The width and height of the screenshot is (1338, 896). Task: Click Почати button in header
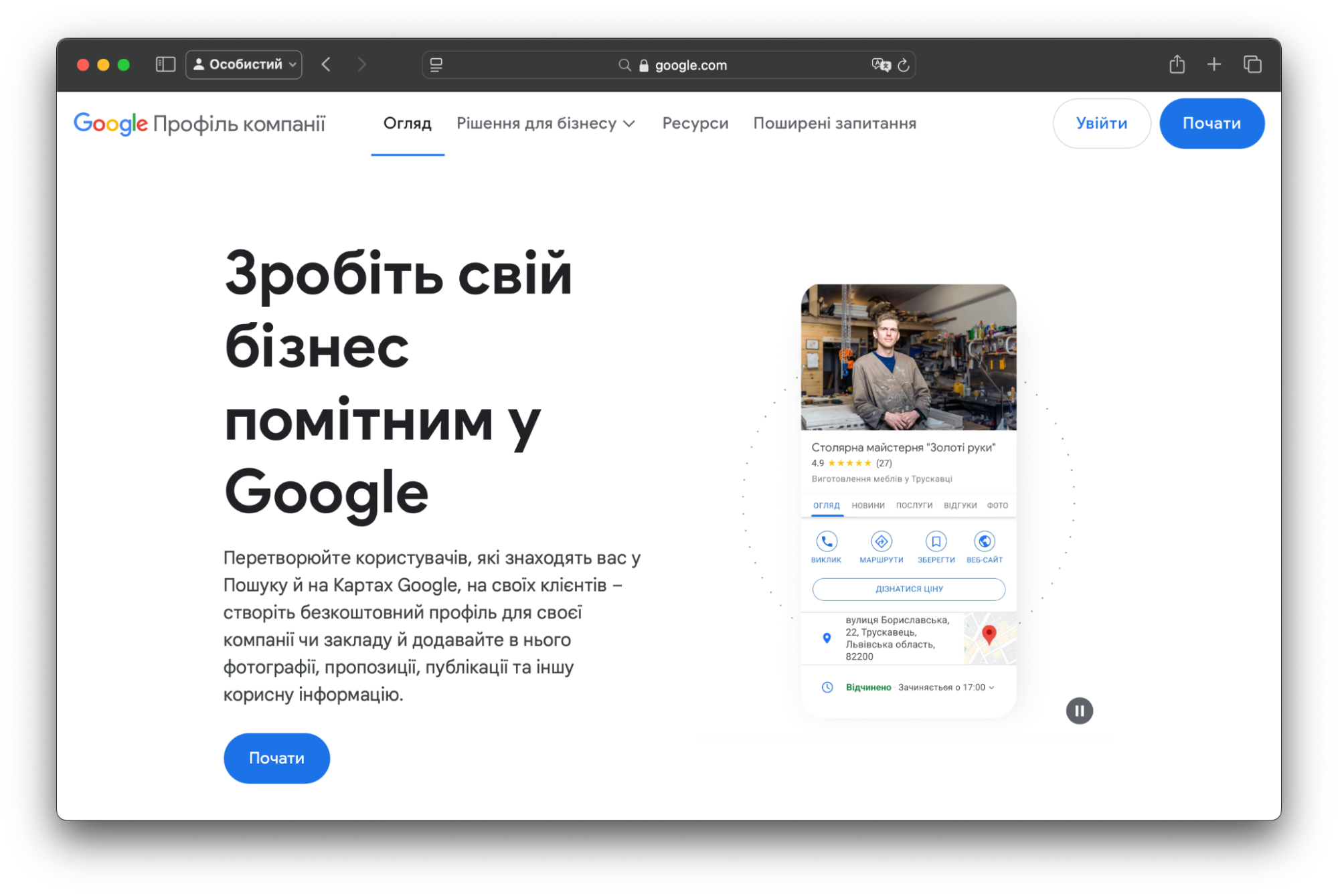tap(1211, 124)
